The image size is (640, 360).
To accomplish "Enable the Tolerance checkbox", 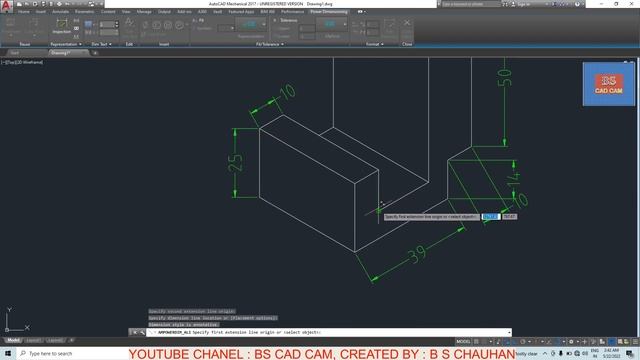I will pos(275,20).
